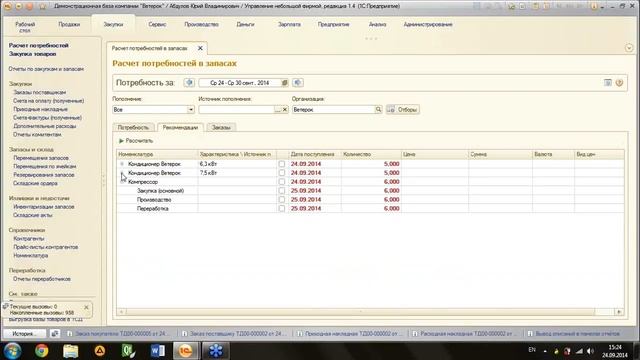Image resolution: width=640 pixels, height=360 pixels.
Task: Click the horizontal scrollbar under the table
Action: coord(360,312)
